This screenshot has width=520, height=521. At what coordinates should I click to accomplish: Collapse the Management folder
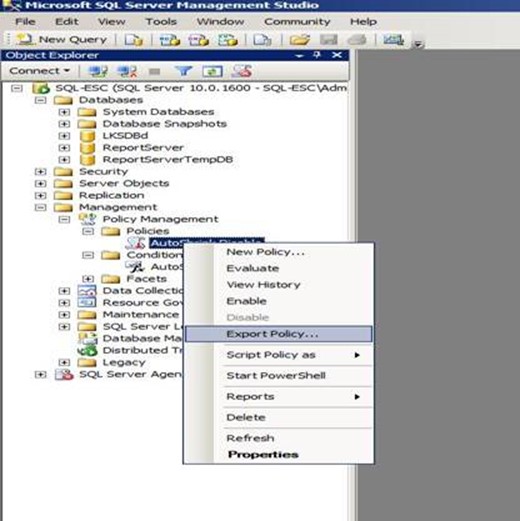[x=40, y=207]
